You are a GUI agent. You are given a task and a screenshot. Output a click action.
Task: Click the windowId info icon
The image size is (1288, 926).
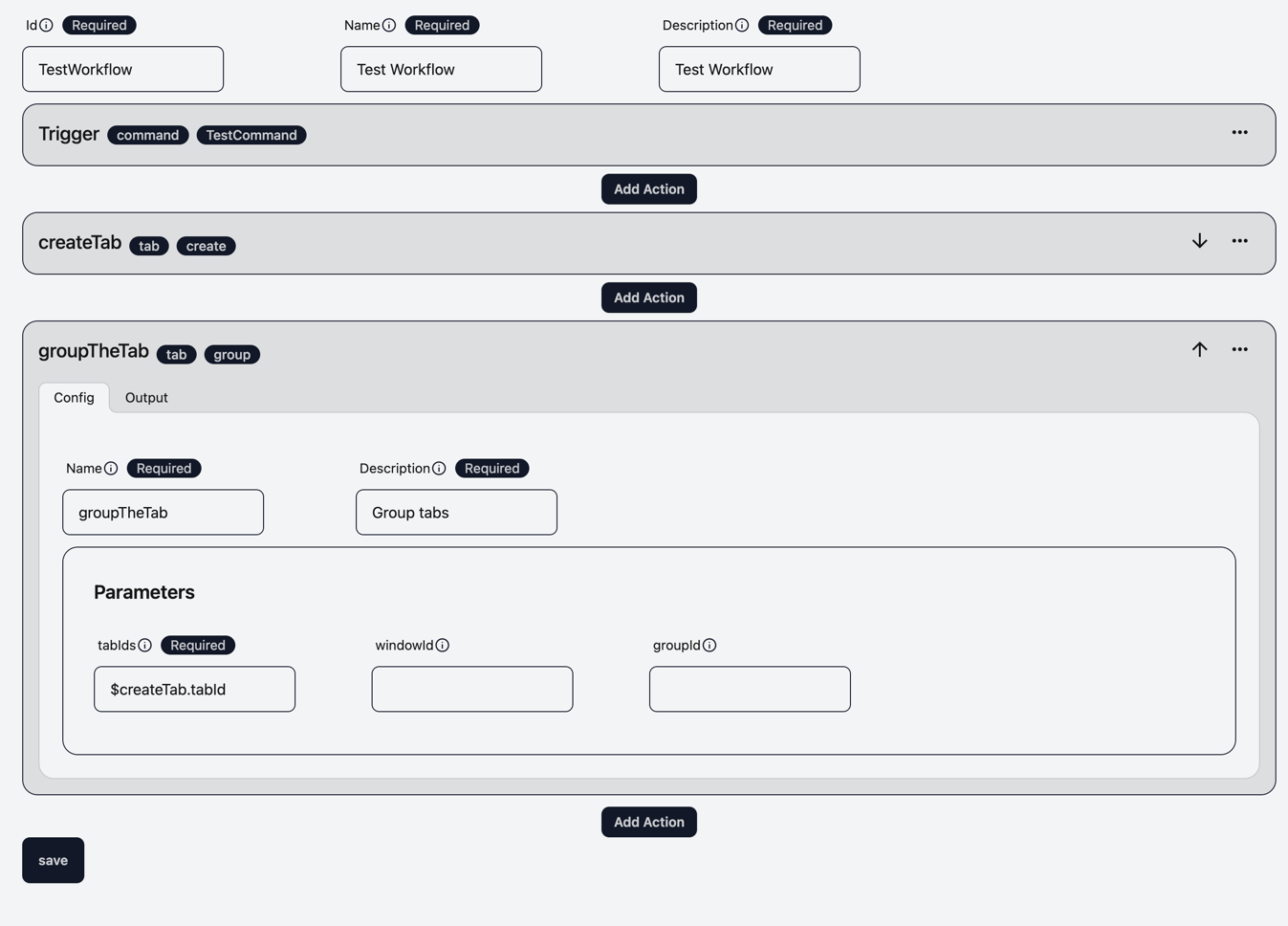(442, 645)
